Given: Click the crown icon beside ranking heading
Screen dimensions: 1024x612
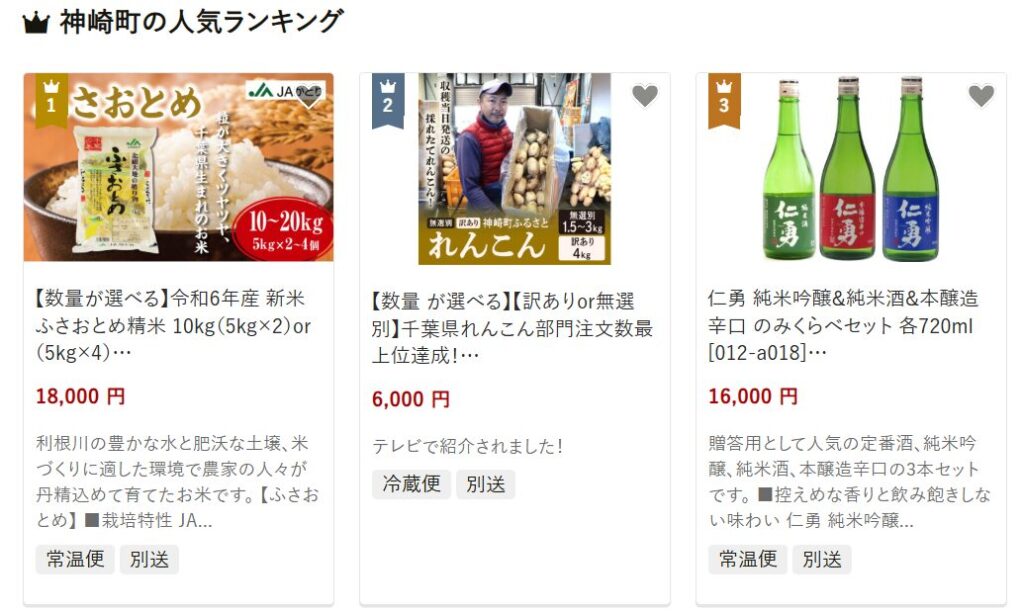Looking at the screenshot, I should coord(36,23).
